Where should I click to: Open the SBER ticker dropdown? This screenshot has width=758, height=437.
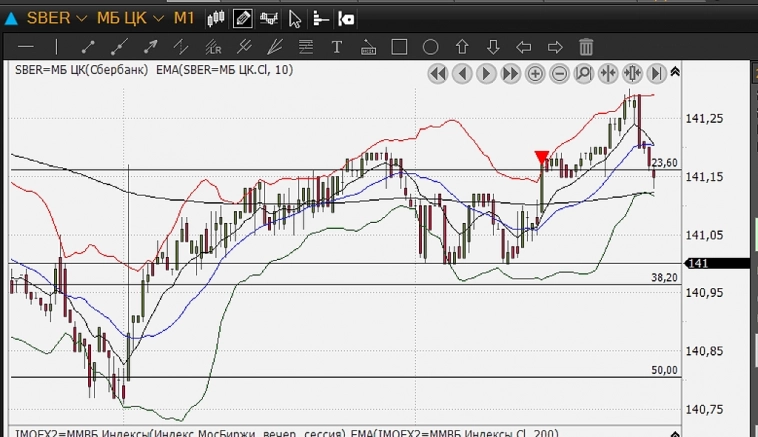[56, 18]
